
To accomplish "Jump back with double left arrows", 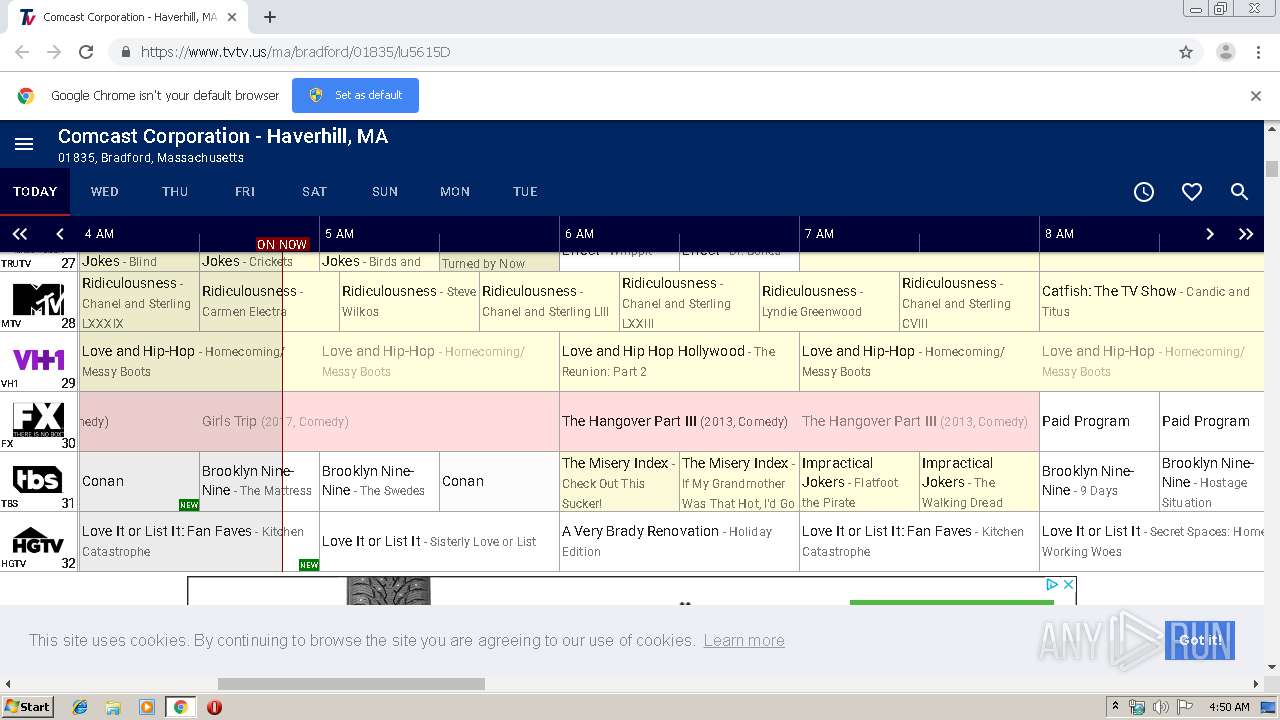I will point(19,234).
